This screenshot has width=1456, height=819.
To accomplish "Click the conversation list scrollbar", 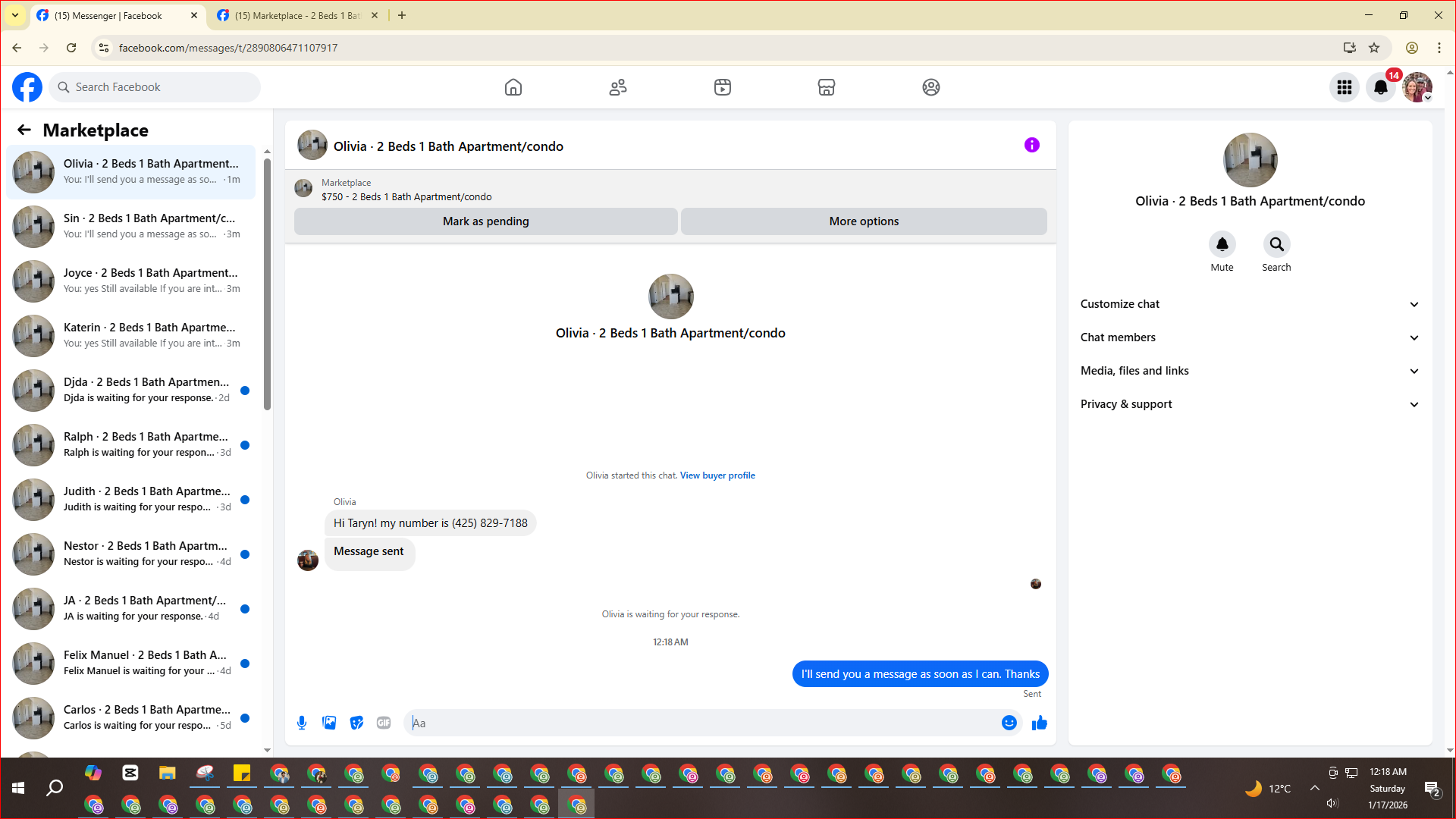I will point(267,284).
